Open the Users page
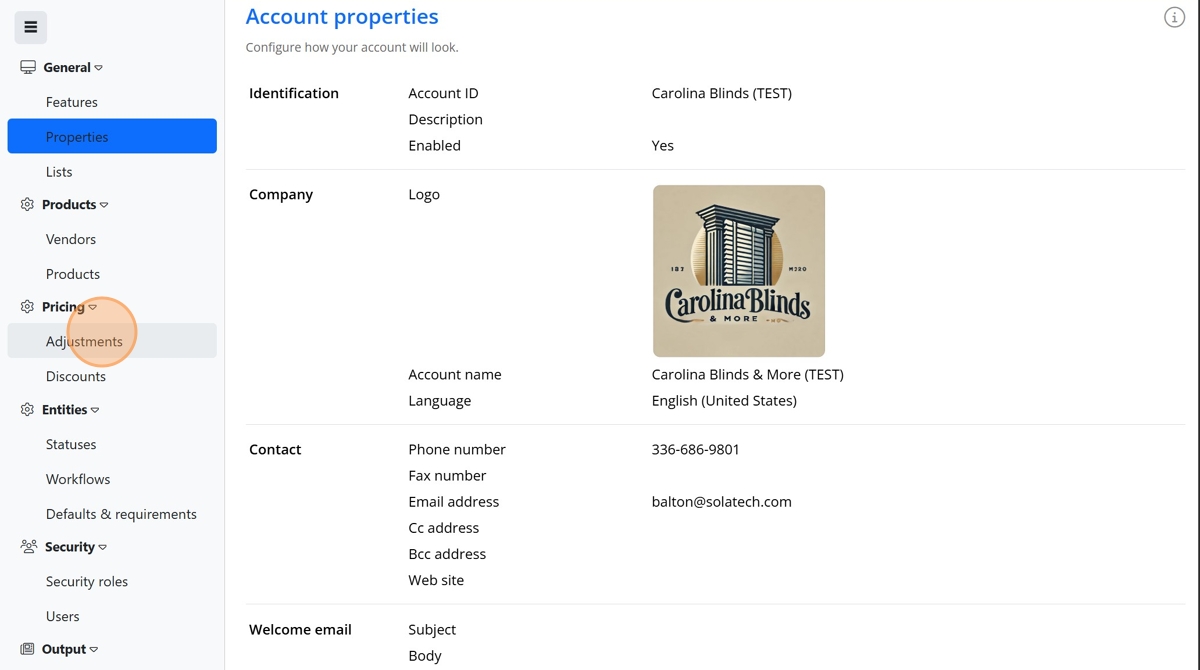The image size is (1200, 670). (112, 616)
